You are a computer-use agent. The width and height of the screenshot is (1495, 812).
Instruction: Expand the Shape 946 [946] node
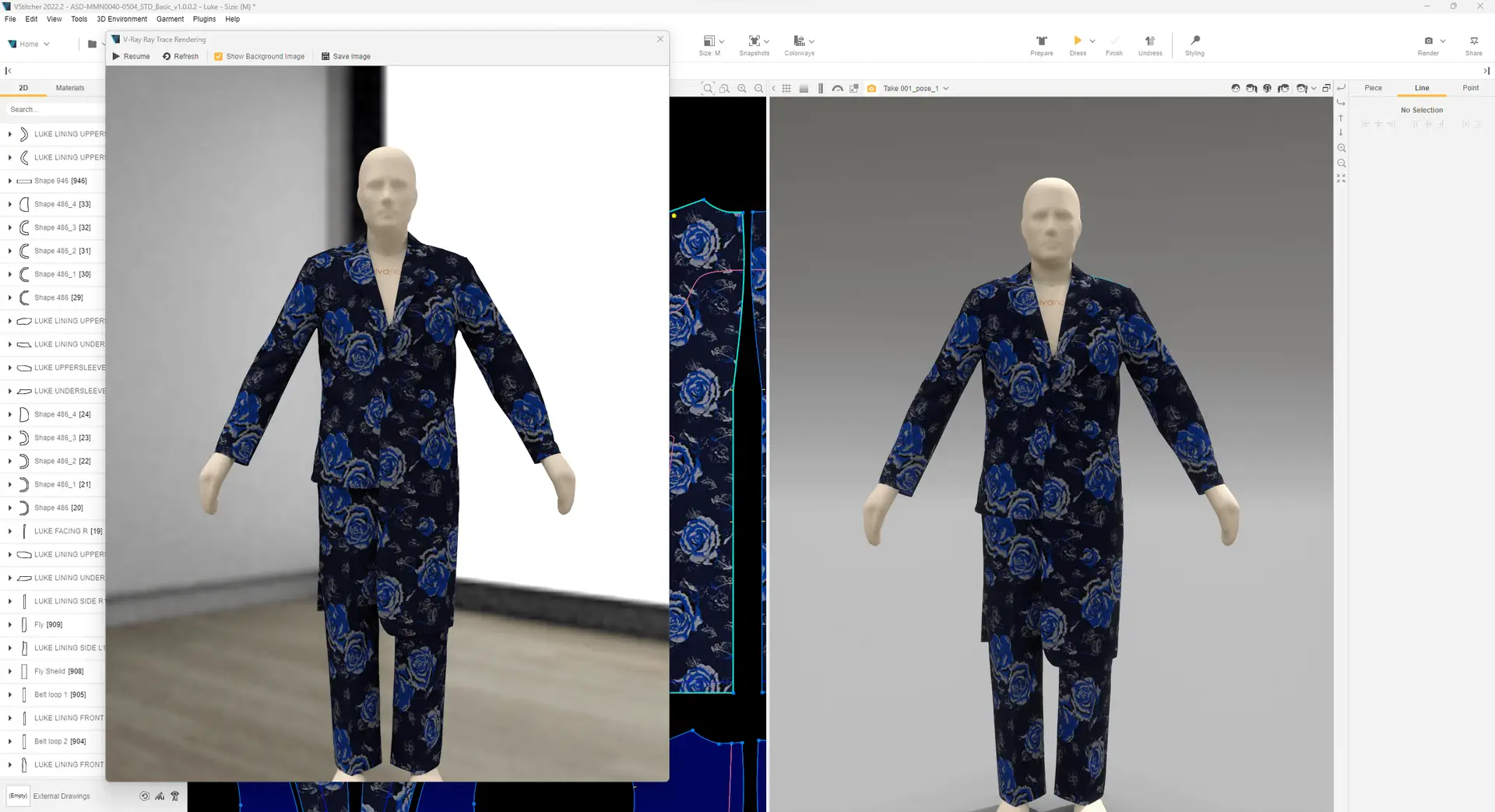10,181
